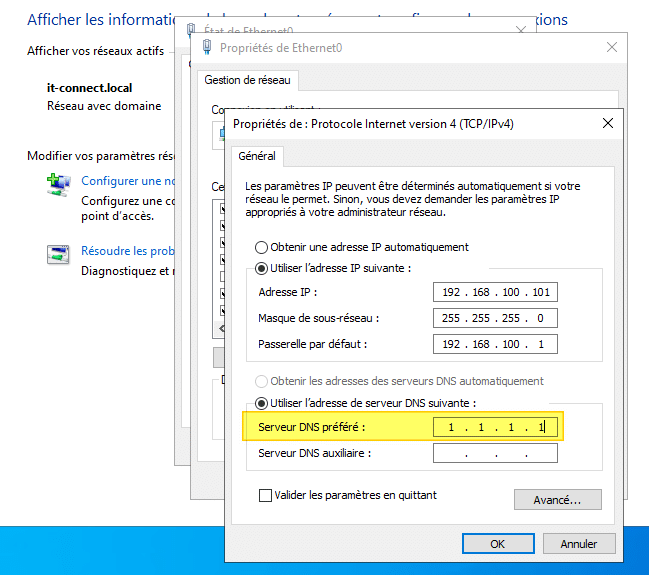Click the Serveur DNS auxiliaire label
The image size is (649, 575).
(x=315, y=453)
